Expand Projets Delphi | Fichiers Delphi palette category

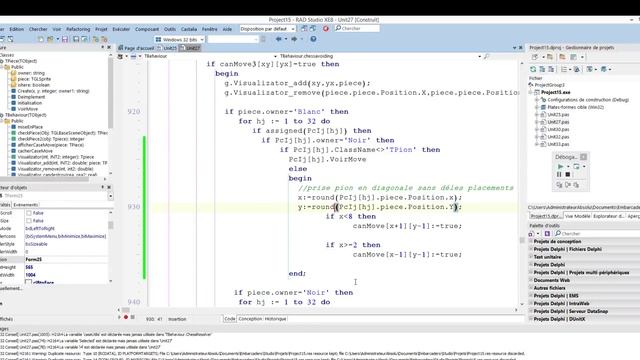531,249
